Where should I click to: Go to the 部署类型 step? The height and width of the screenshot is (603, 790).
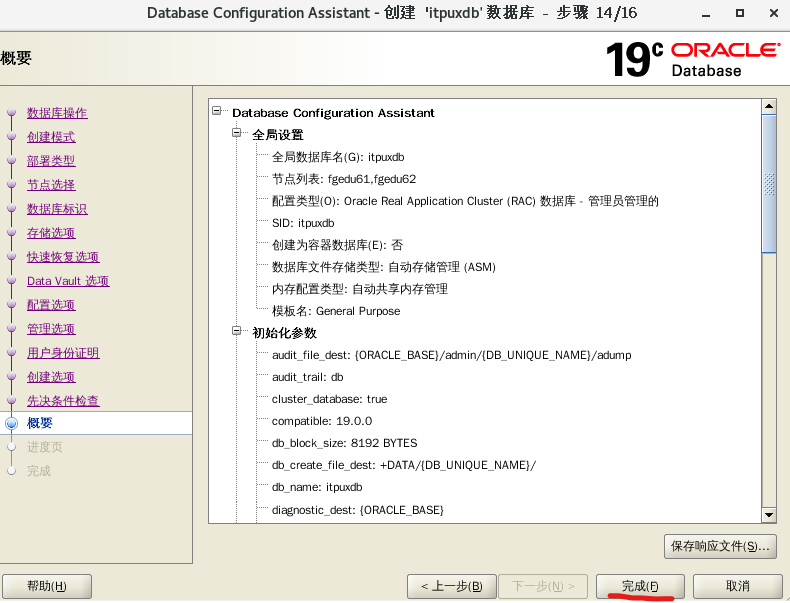click(51, 161)
